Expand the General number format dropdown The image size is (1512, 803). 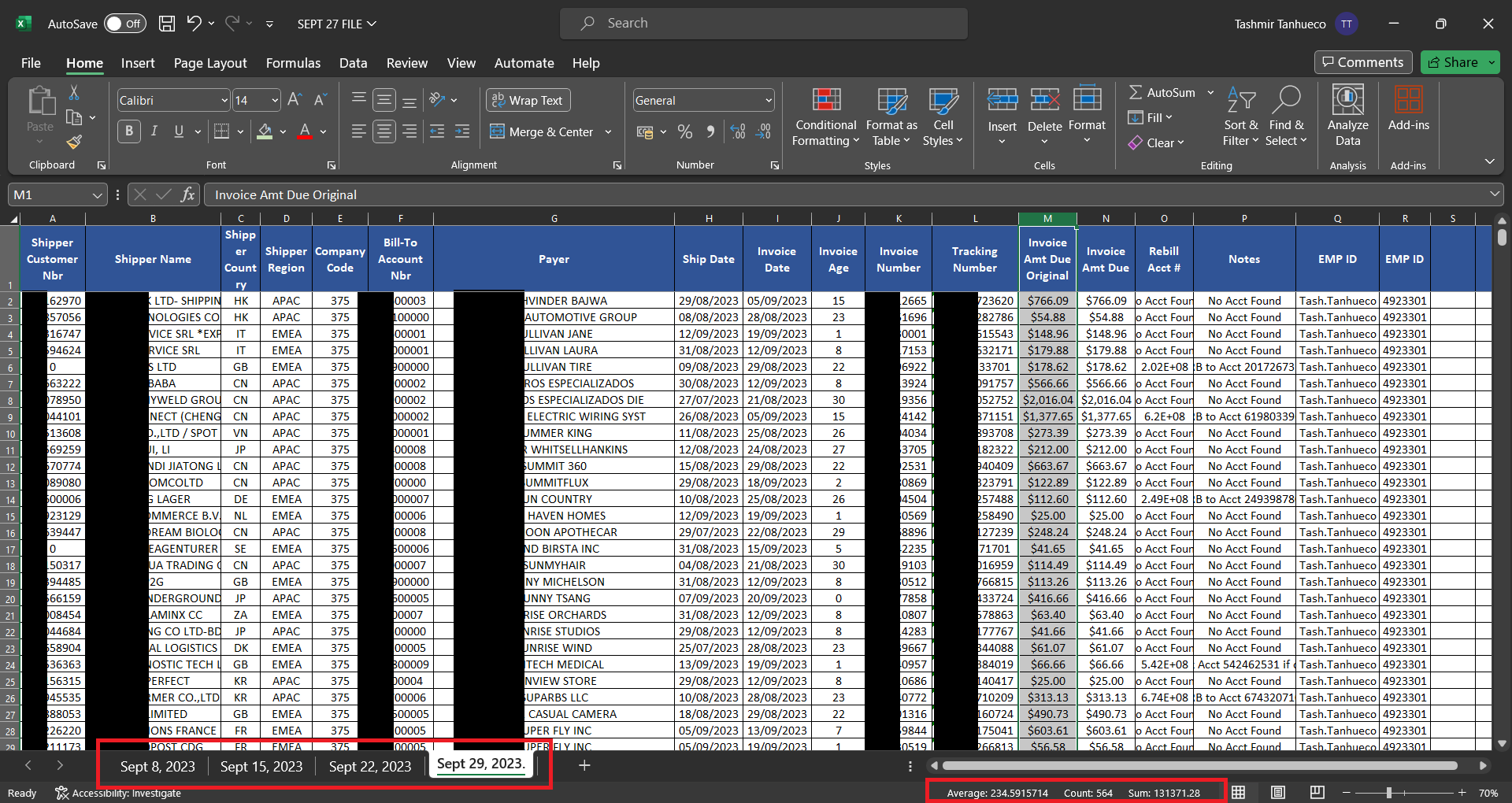[768, 100]
